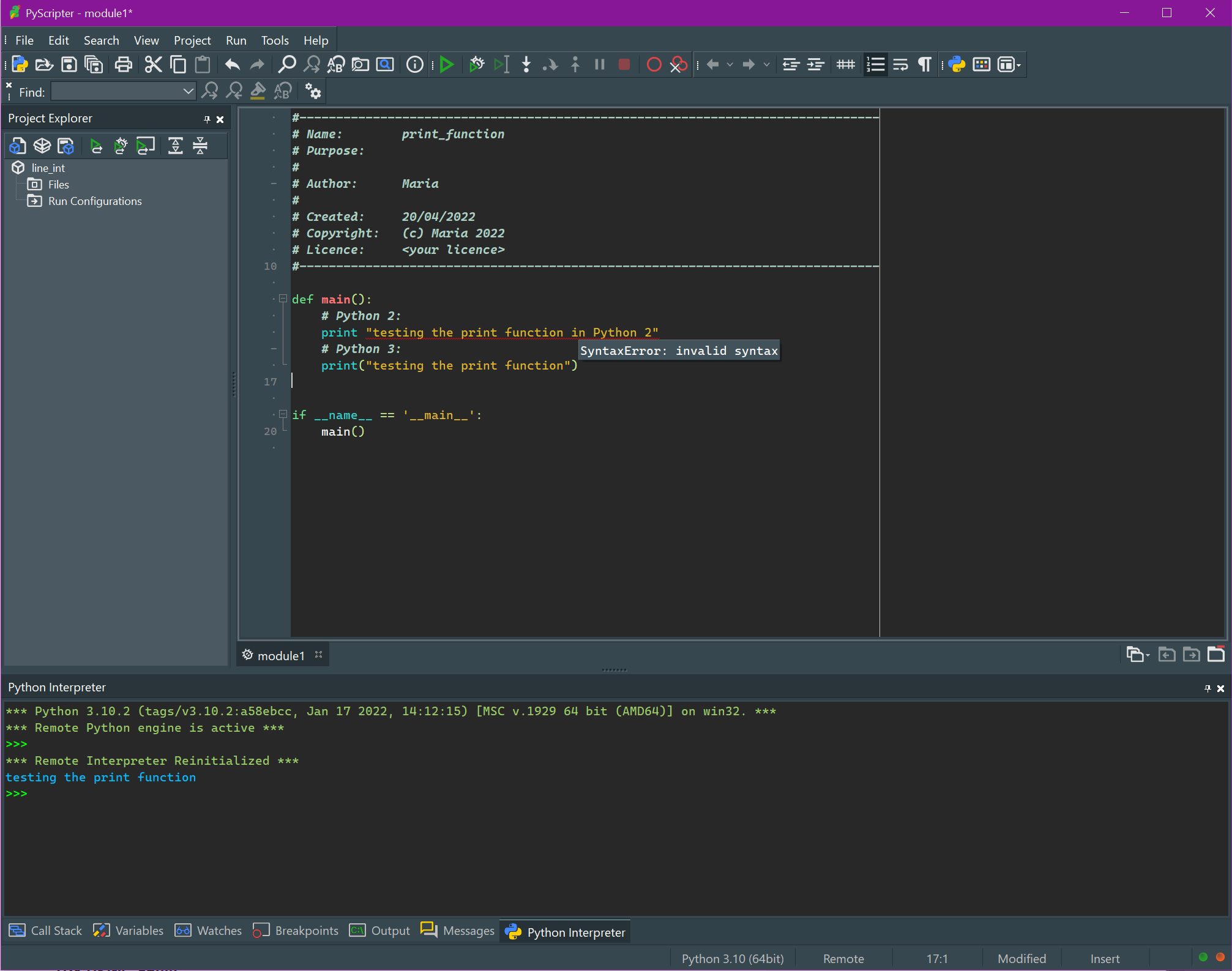This screenshot has height=971, width=1232.
Task: Run the script with the green Run icon
Action: 446,64
